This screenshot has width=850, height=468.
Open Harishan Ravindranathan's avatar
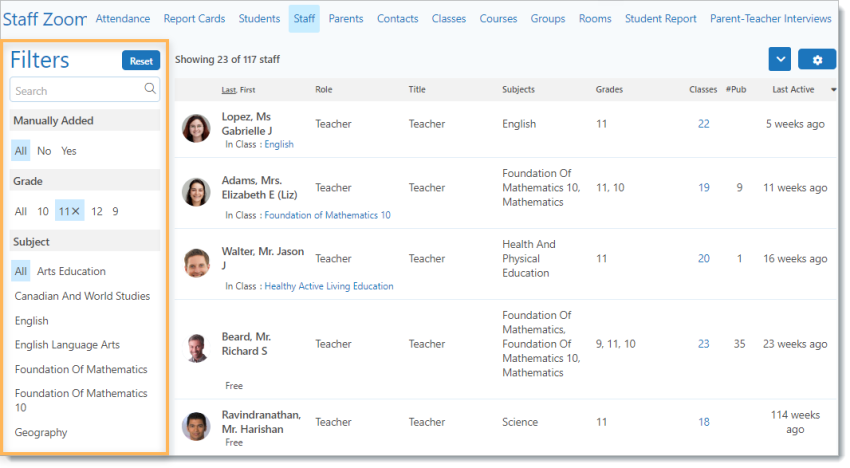point(196,425)
